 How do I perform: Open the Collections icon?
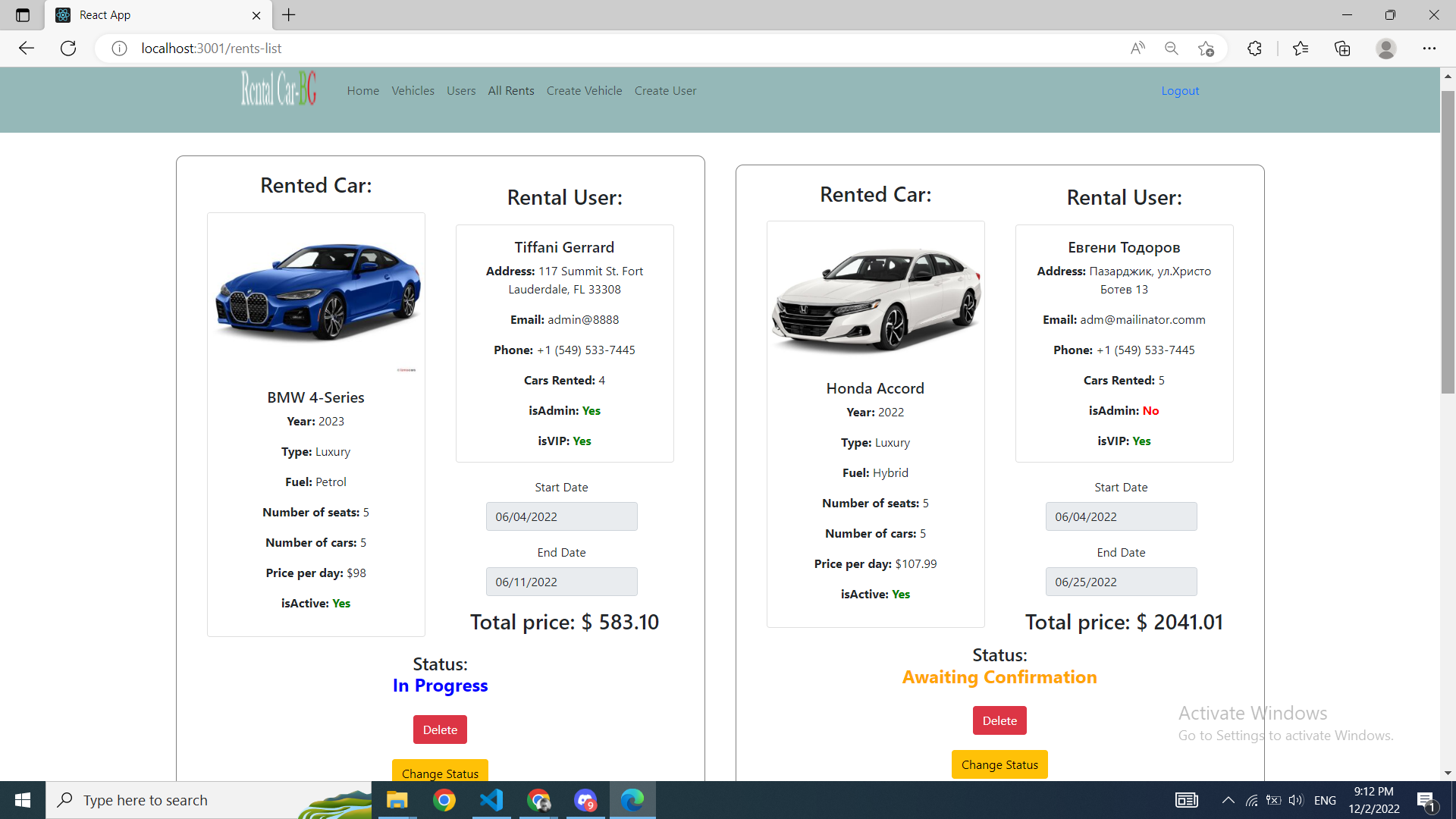coord(1342,48)
